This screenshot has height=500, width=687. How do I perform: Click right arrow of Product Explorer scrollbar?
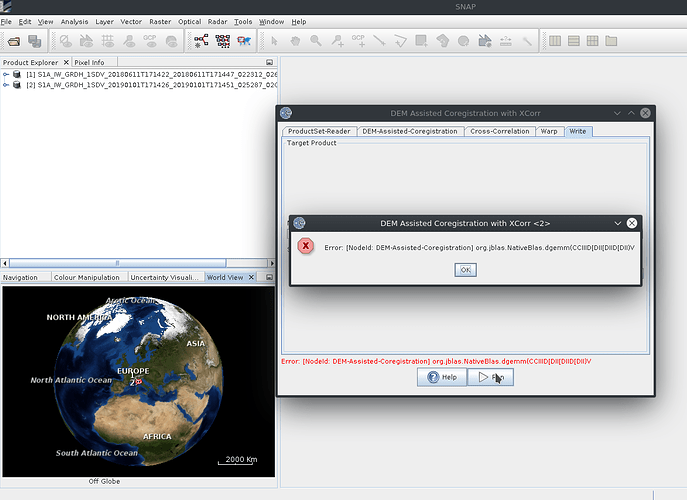272,263
